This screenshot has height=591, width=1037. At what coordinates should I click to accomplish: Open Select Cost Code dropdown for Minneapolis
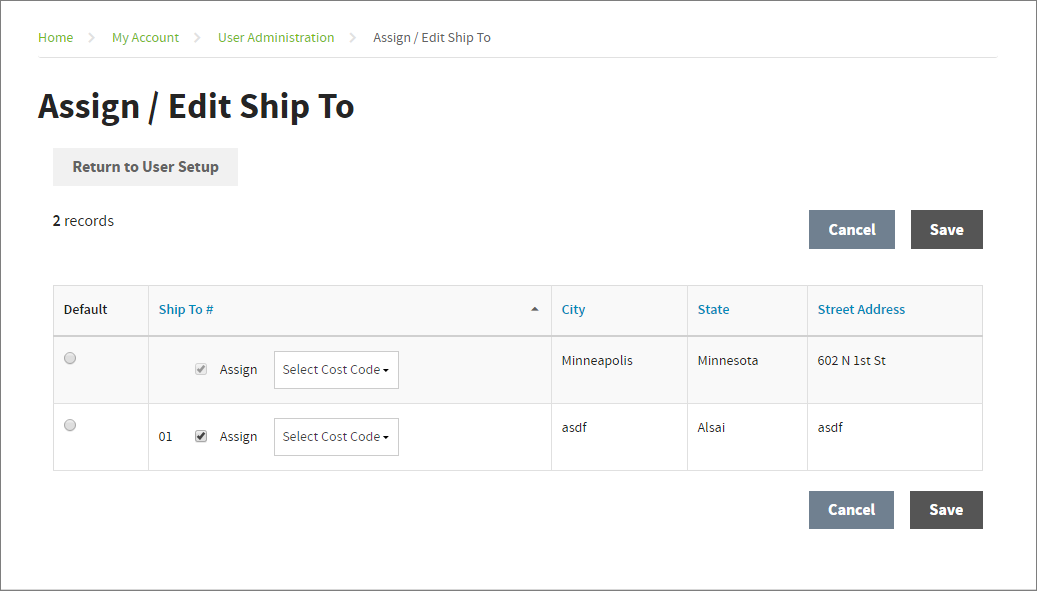point(336,370)
